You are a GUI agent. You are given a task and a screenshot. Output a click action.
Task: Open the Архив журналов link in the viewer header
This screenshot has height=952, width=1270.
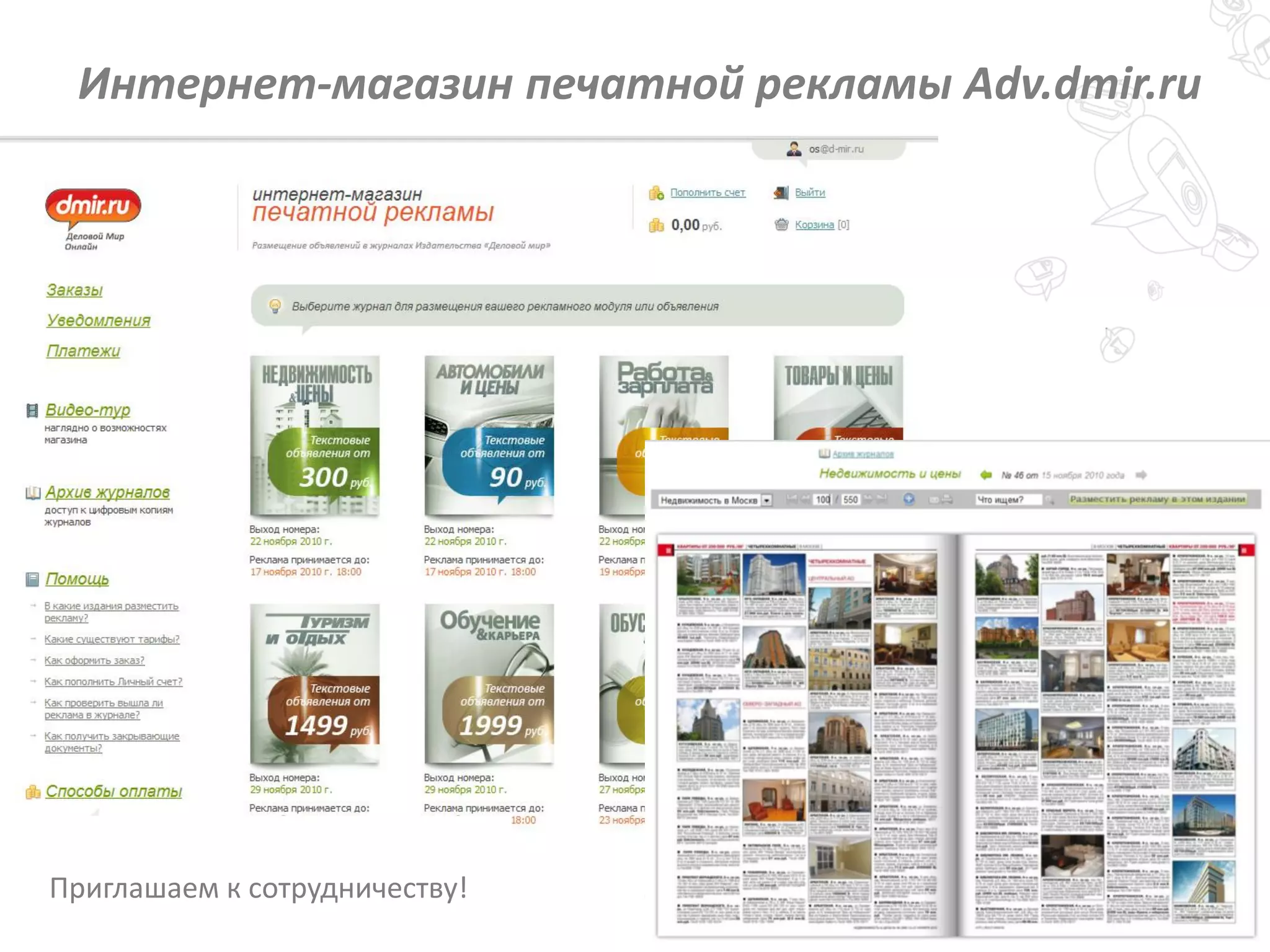(863, 454)
